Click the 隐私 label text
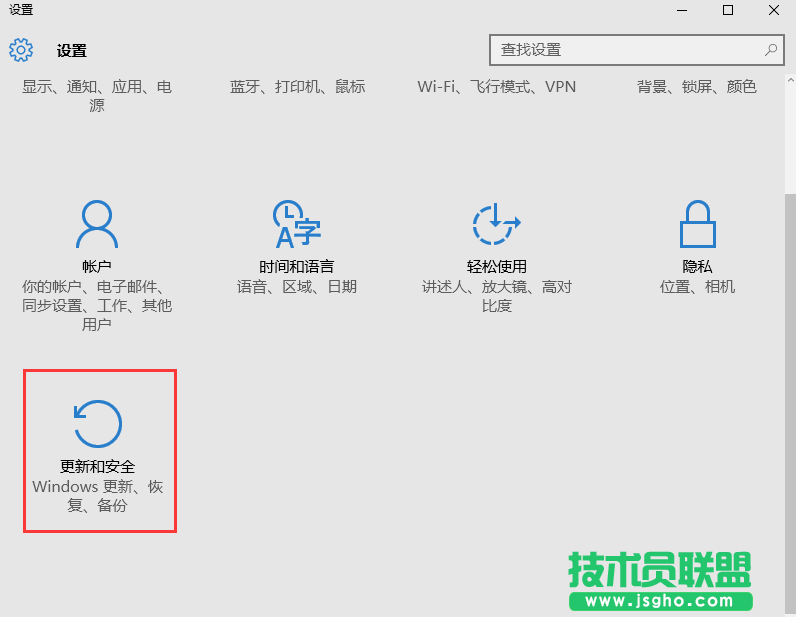 697,267
